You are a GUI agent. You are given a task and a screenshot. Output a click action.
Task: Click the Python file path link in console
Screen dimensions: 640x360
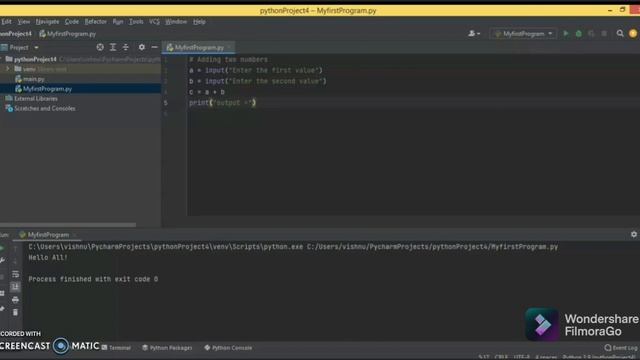click(x=432, y=247)
